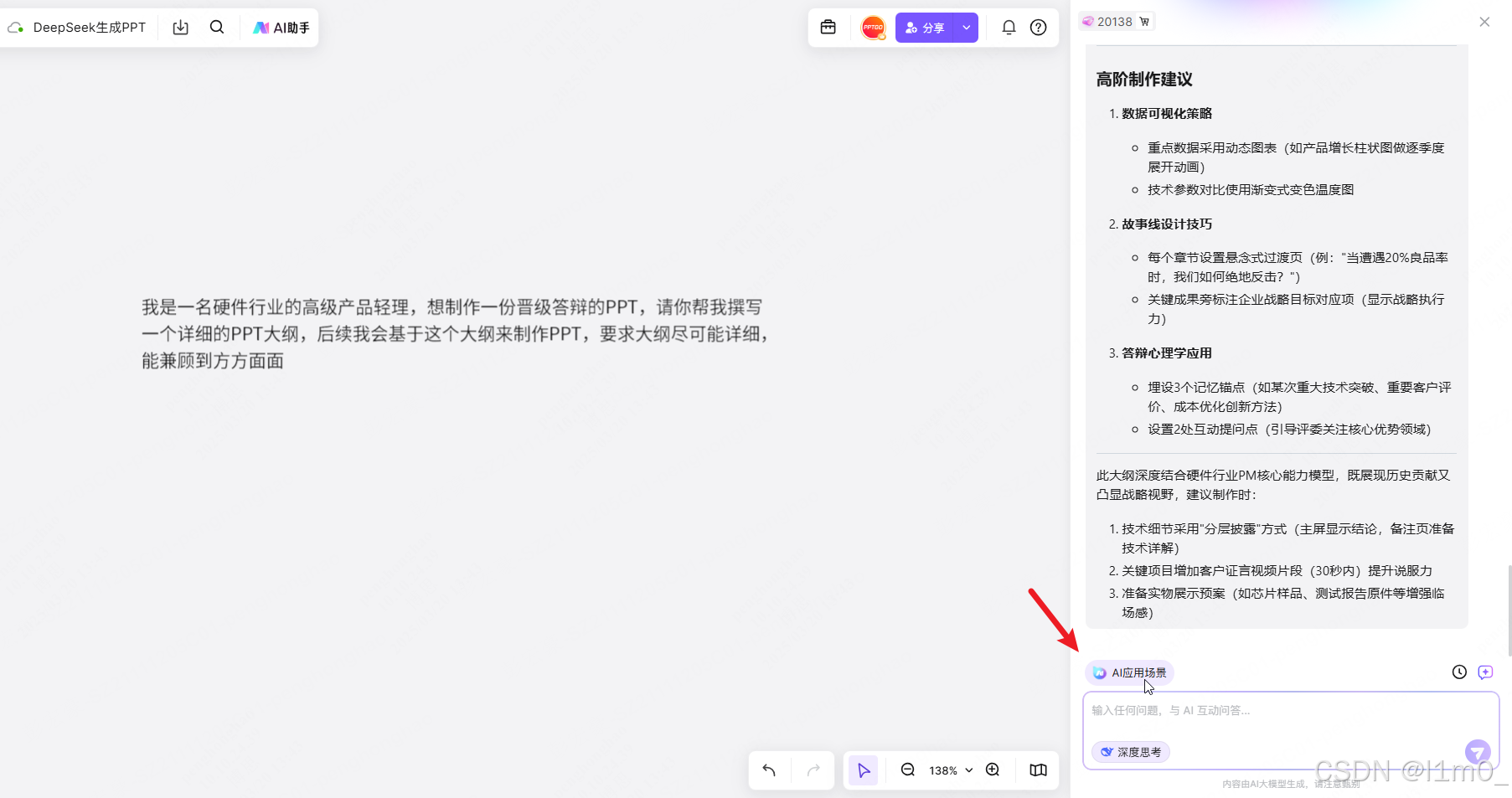Screen dimensions: 1512x798
Task: Open the 138% zoom level dropdown
Action: tap(951, 770)
